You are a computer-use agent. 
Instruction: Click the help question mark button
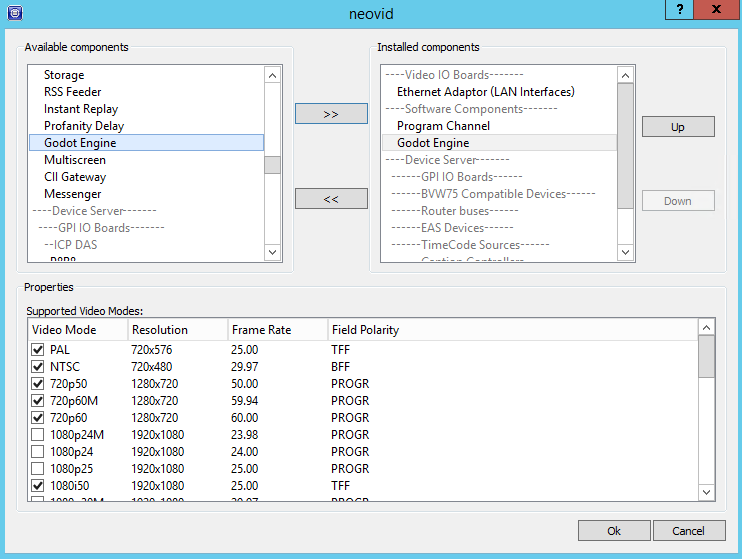click(680, 9)
